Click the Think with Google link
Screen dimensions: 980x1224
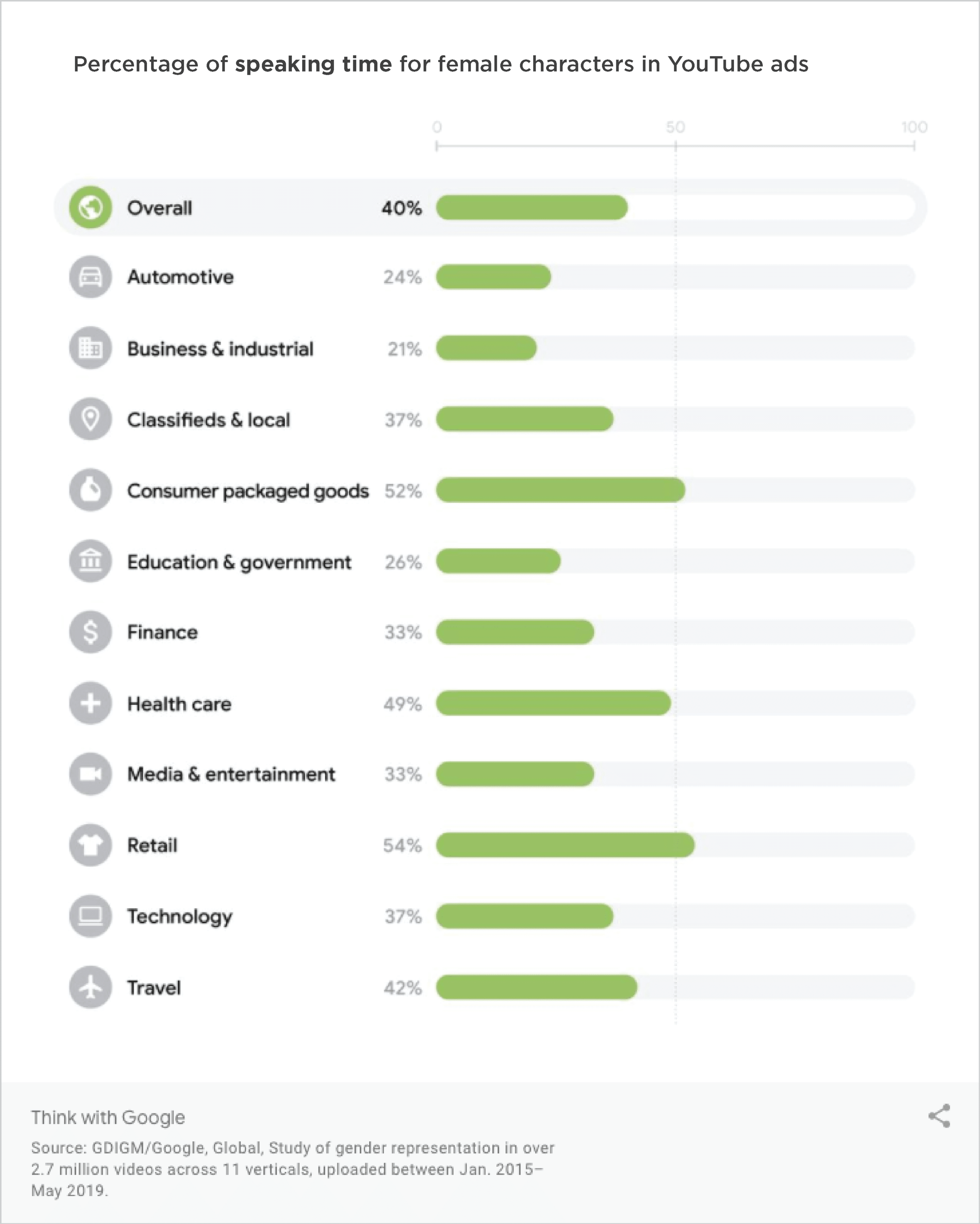coord(108,1117)
